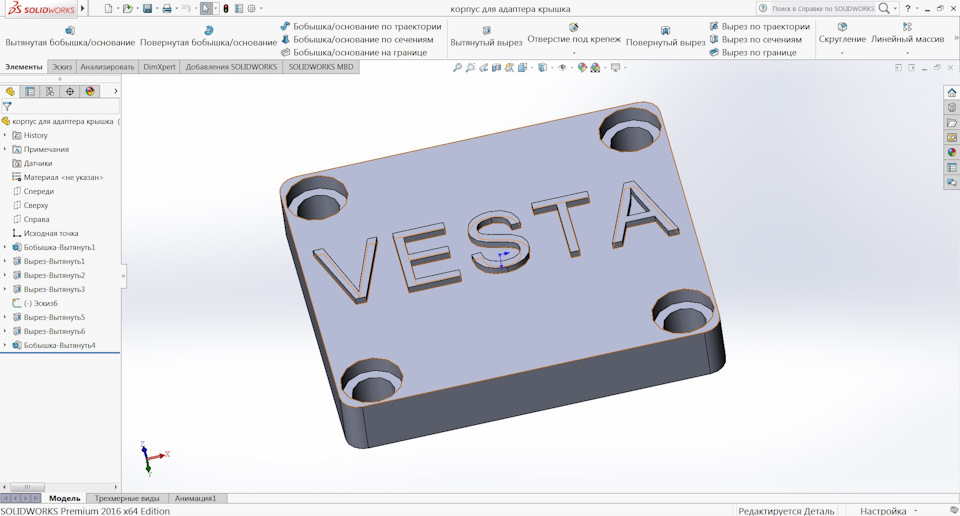
Task: Expand the Бобышка-Вытянуть1 feature
Action: [x=5, y=247]
